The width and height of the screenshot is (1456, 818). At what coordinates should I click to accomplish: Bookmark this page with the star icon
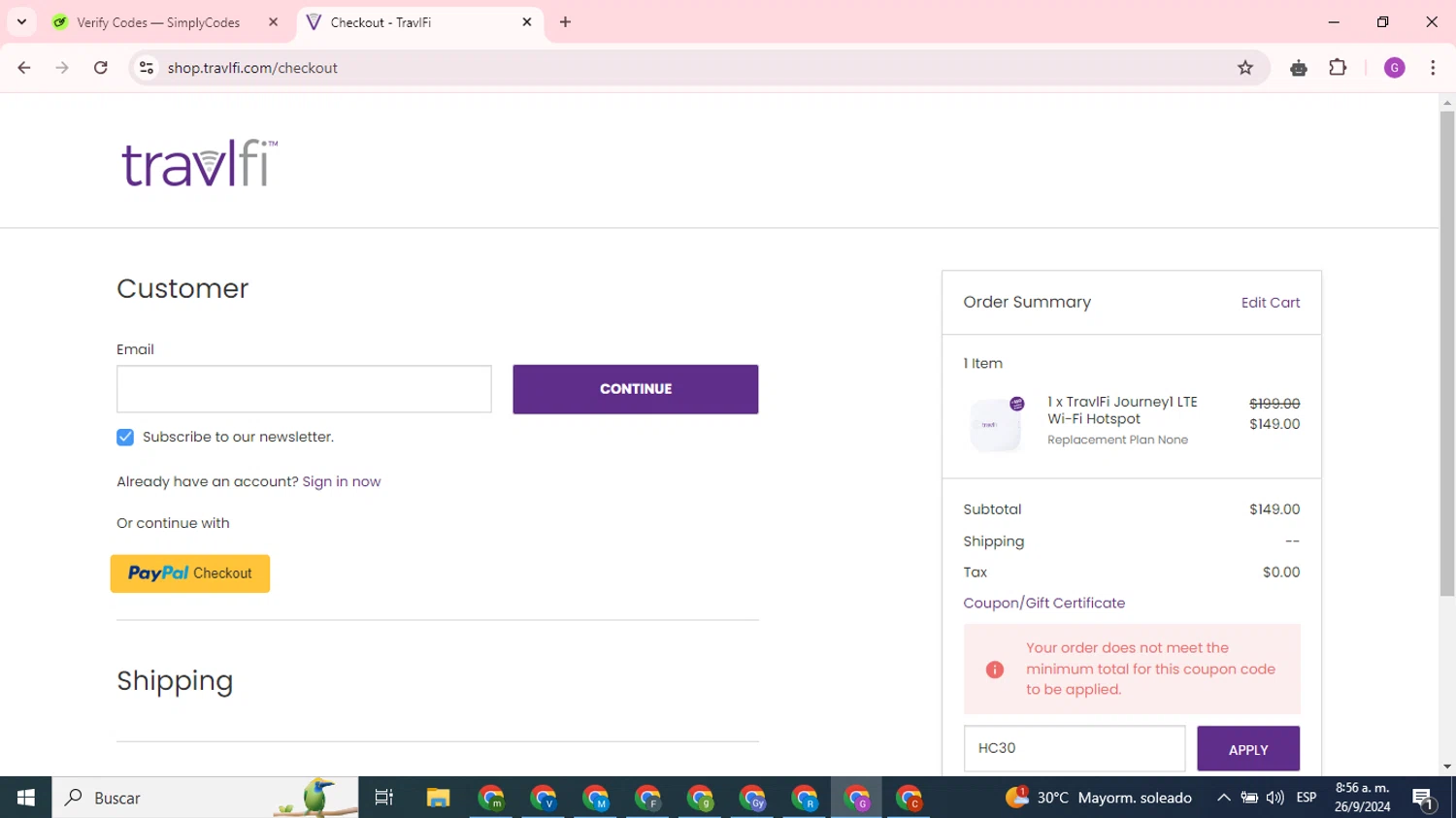1245,68
